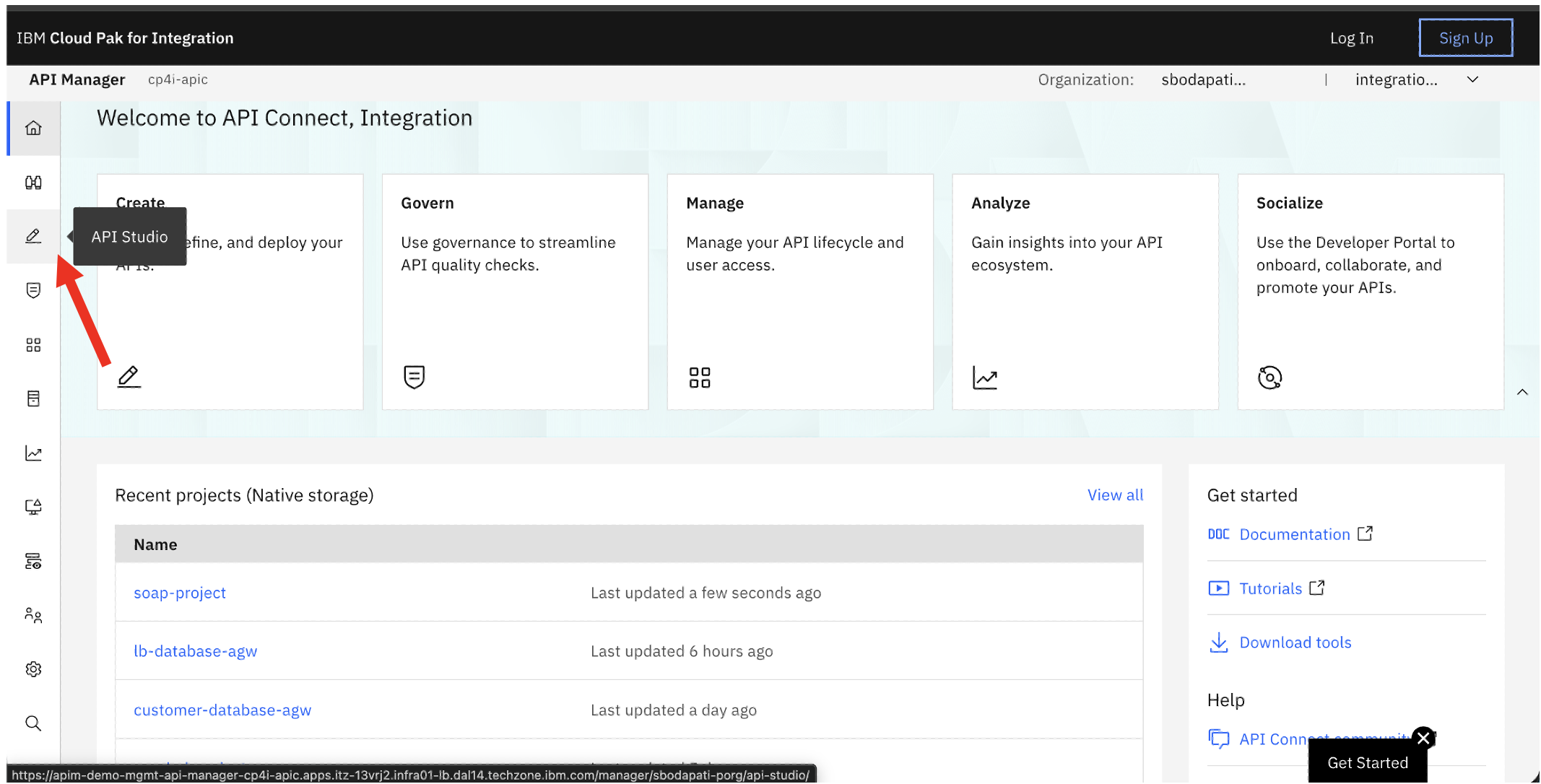Click the portal icon on Socialize card
The width and height of the screenshot is (1541, 784).
point(1269,378)
